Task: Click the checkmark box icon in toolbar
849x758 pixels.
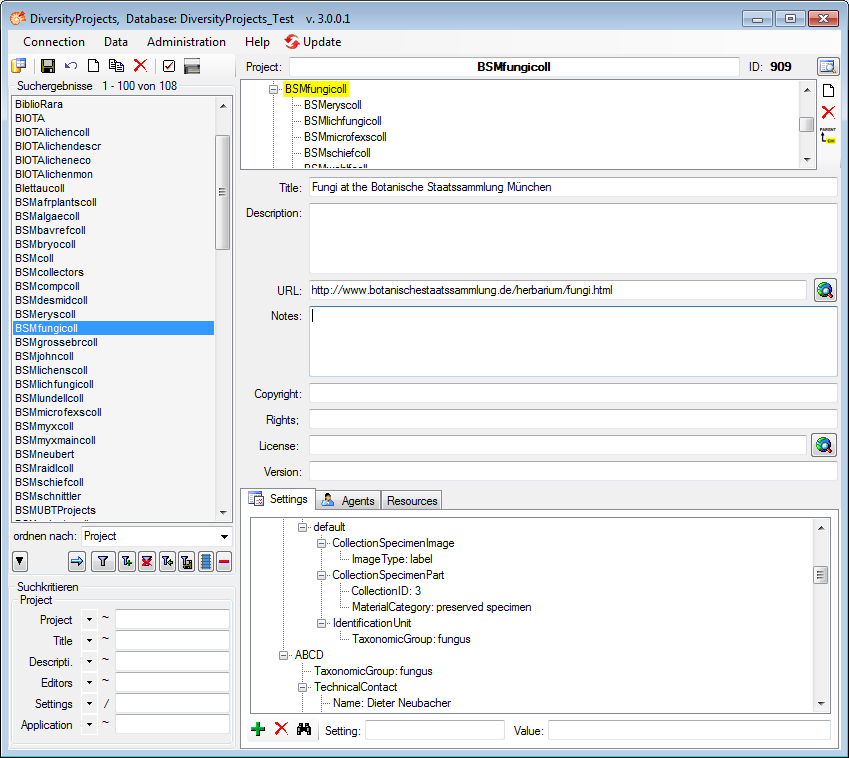Action: 169,66
